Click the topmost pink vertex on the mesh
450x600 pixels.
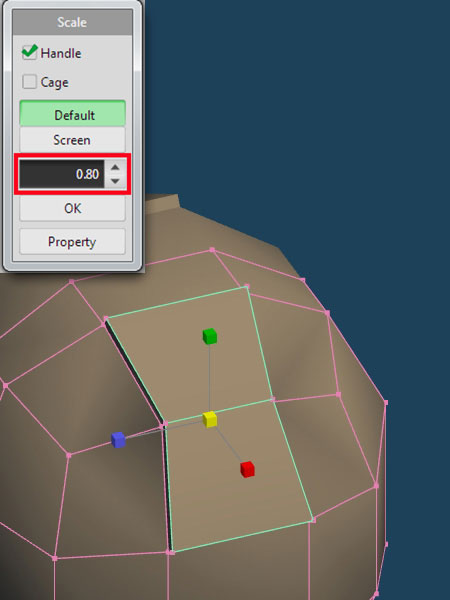click(x=212, y=250)
